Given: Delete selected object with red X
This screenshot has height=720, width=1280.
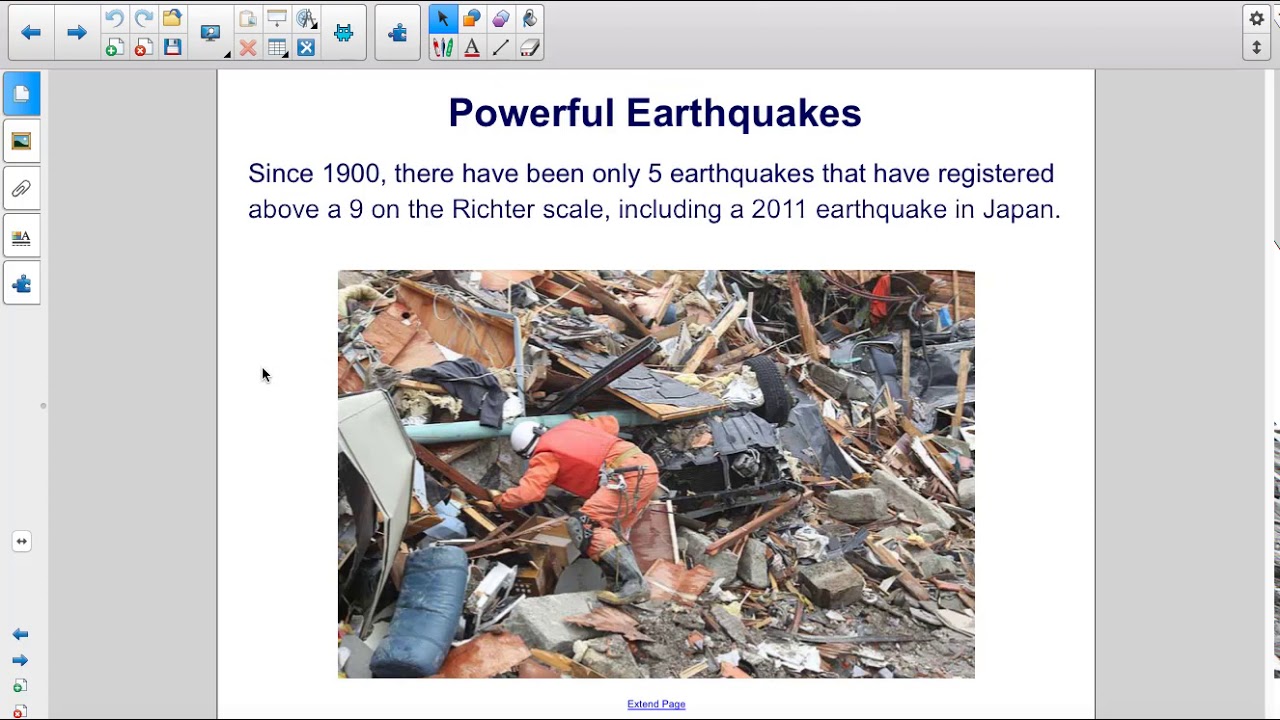Looking at the screenshot, I should point(248,47).
